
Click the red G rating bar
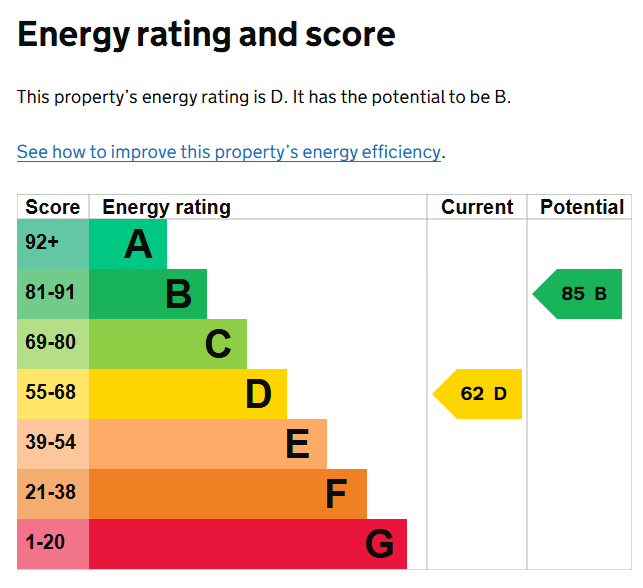click(x=248, y=544)
